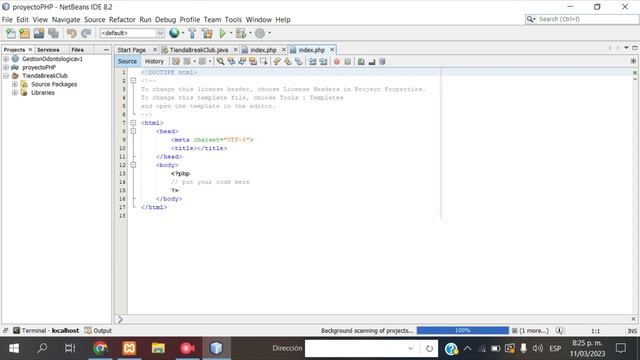Collapse the comment fold at line 2

point(133,81)
